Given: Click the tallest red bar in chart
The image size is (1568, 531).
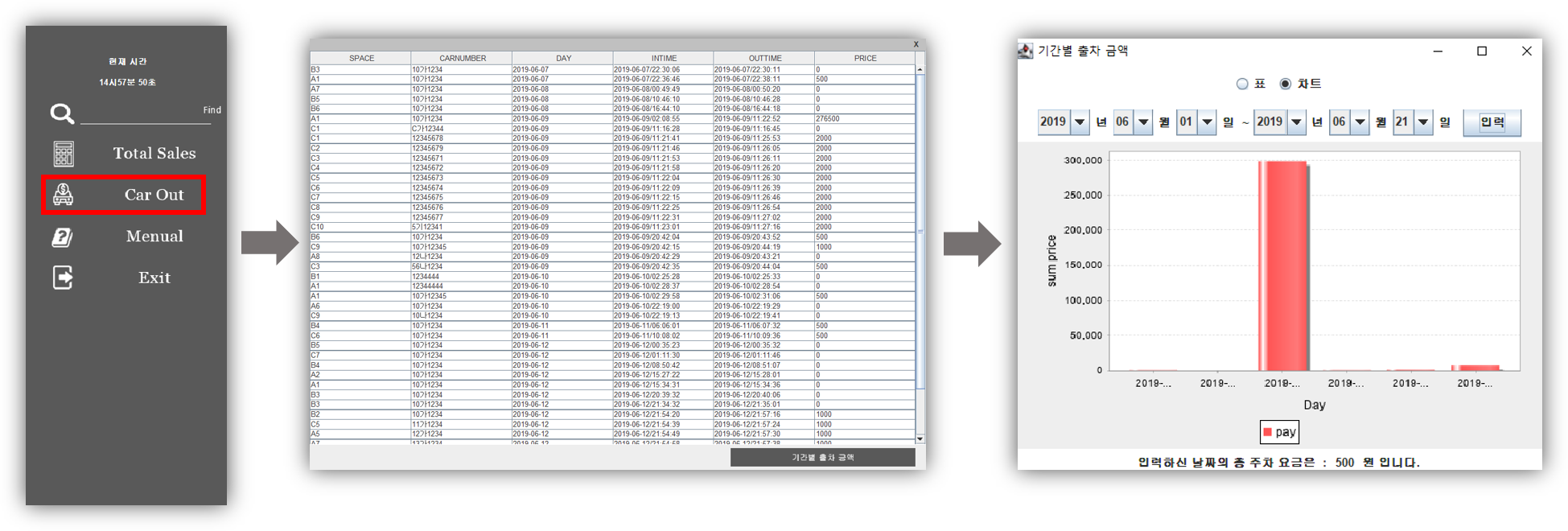Looking at the screenshot, I should click(x=1283, y=265).
